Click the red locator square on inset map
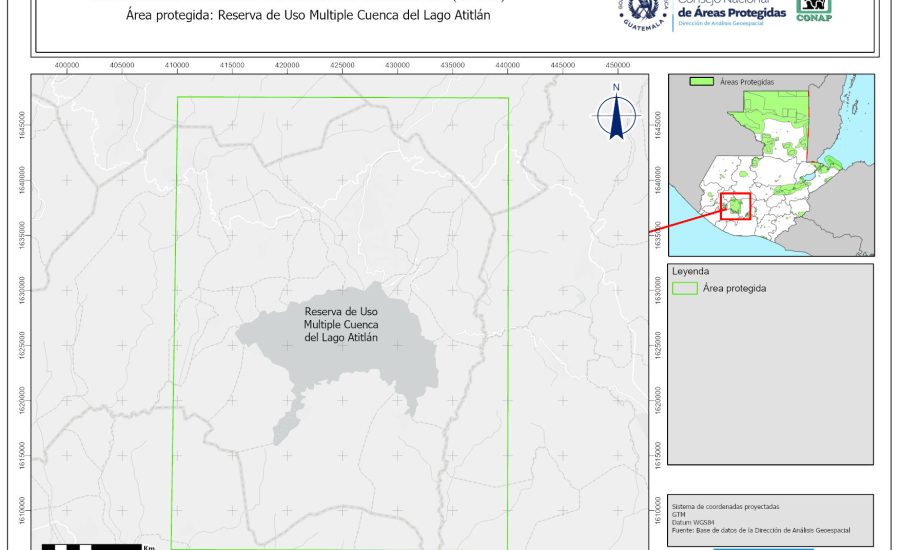 735,206
